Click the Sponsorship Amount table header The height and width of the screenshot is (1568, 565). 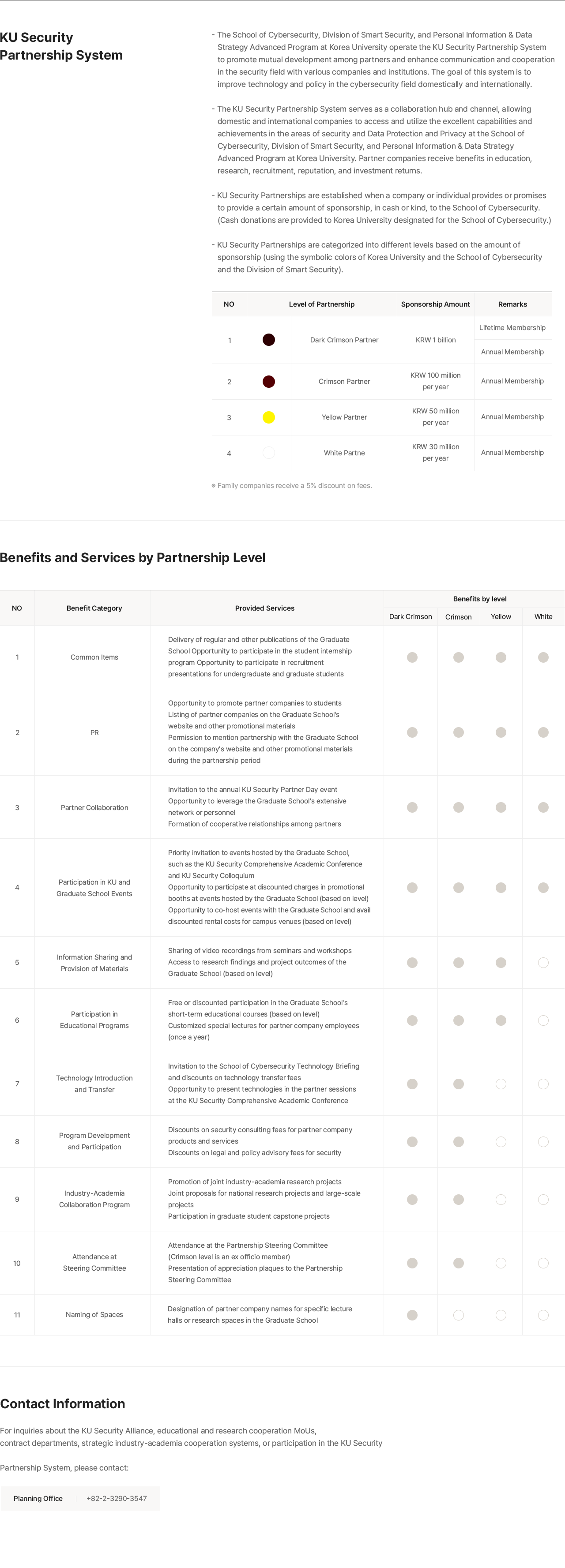(x=435, y=304)
